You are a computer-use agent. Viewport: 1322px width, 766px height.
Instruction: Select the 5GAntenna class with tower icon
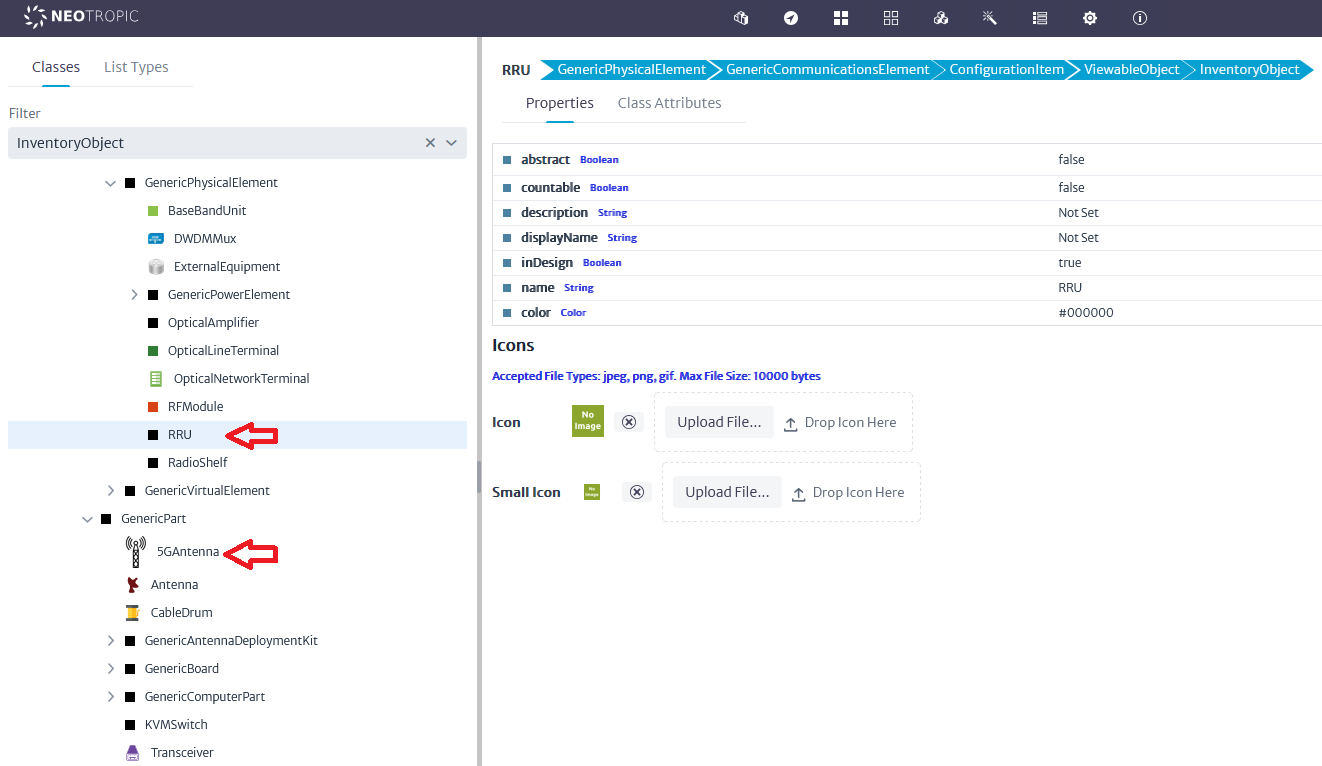pyautogui.click(x=187, y=552)
